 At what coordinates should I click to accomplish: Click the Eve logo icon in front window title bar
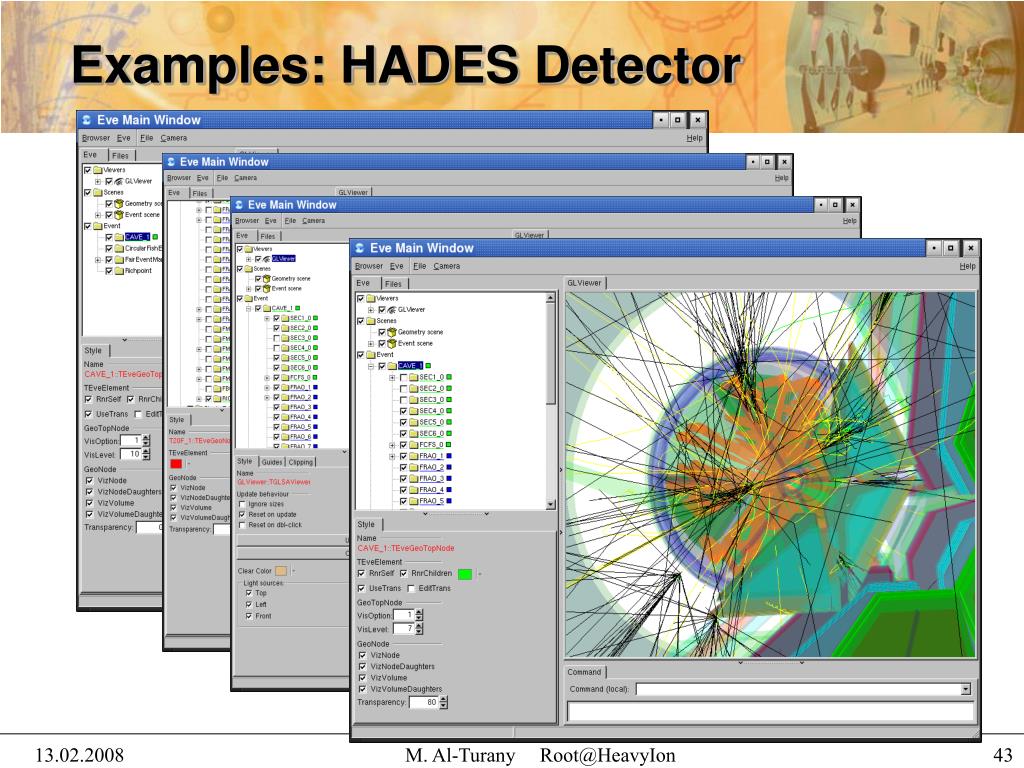click(x=360, y=248)
